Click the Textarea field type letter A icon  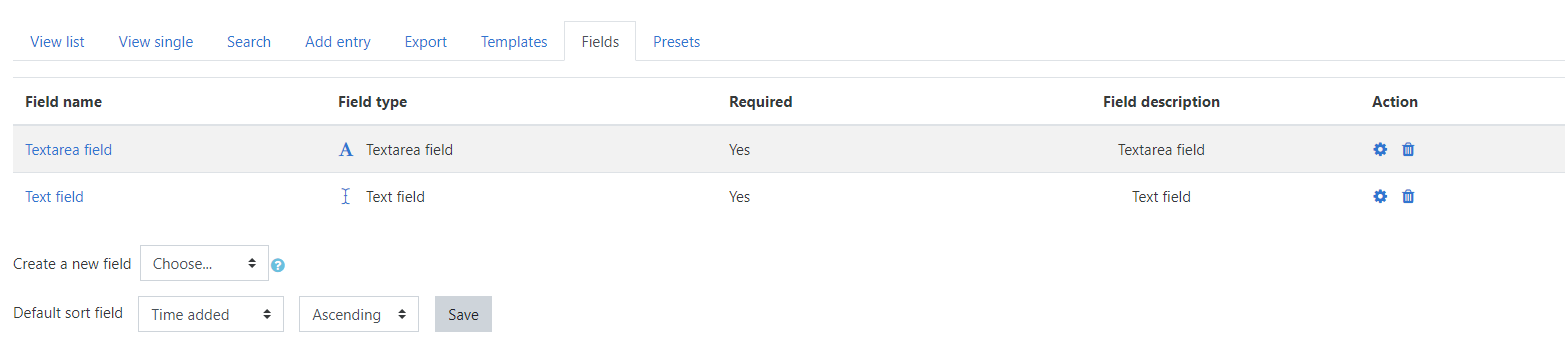click(x=346, y=150)
